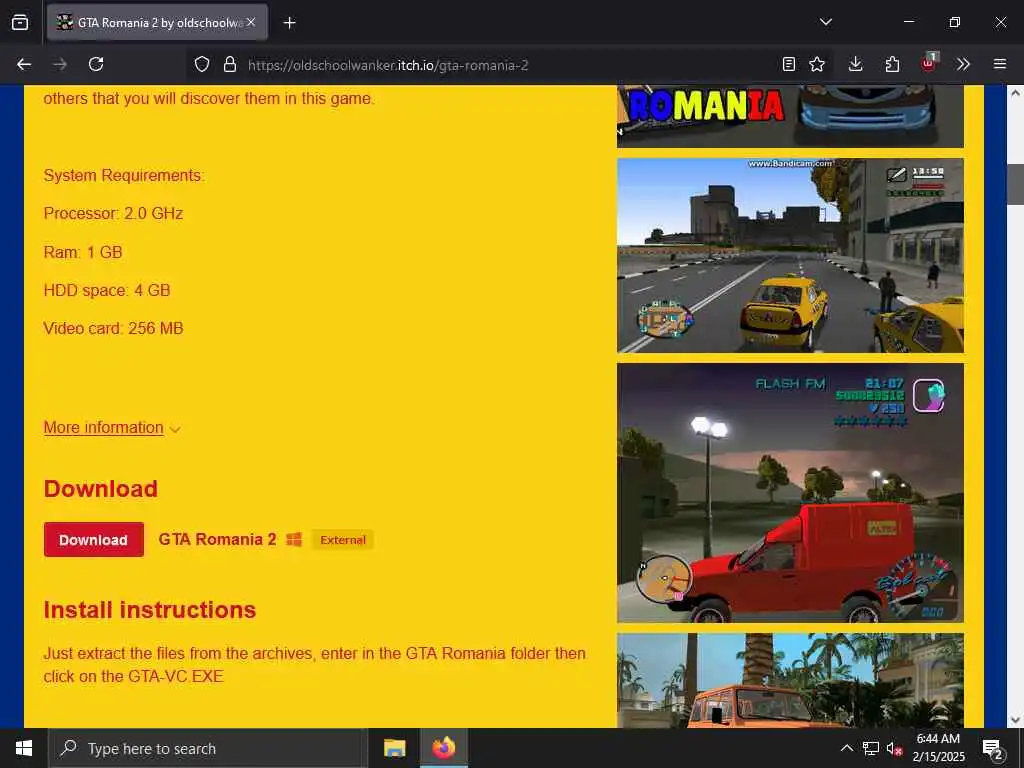Show hidden system tray icons
1024x768 pixels.
(x=846, y=748)
